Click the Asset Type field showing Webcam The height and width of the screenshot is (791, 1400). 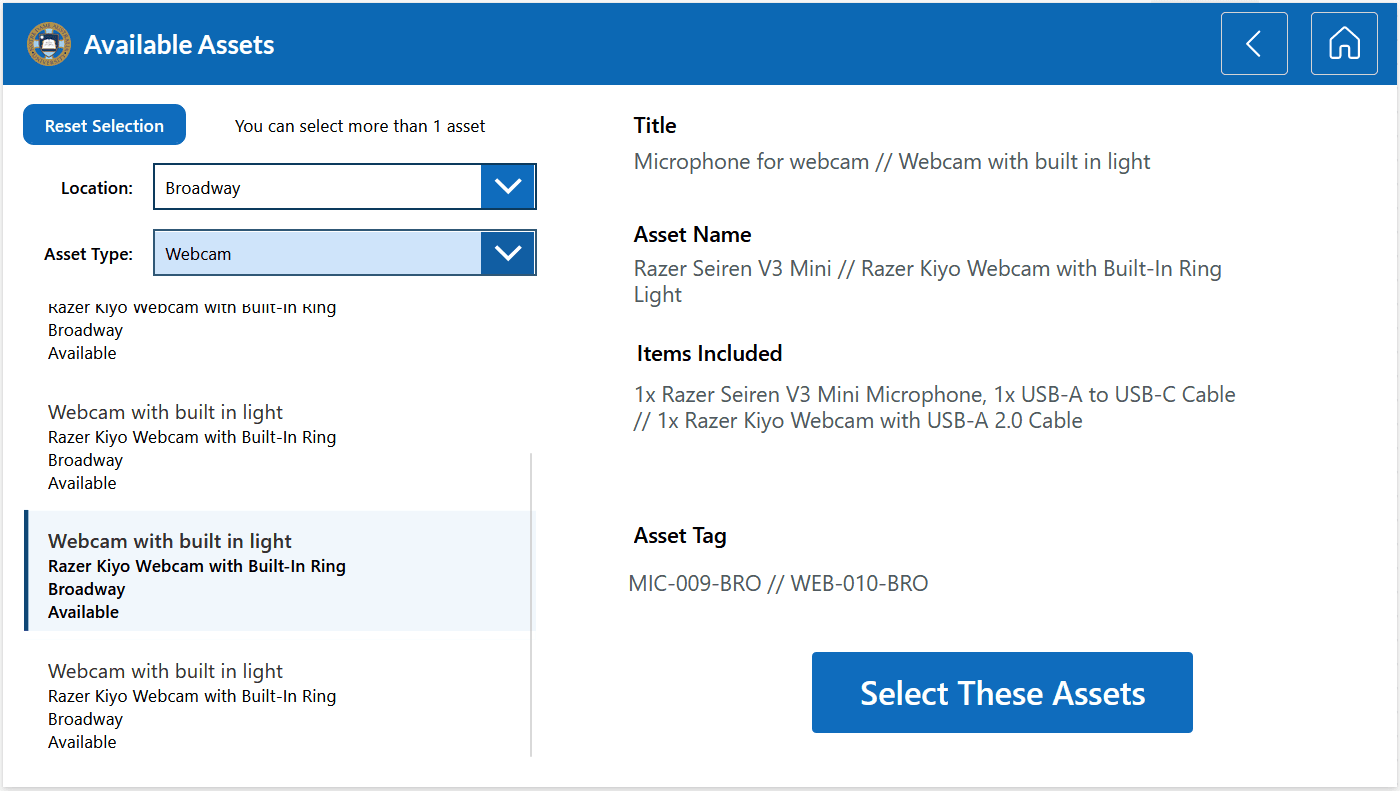317,253
